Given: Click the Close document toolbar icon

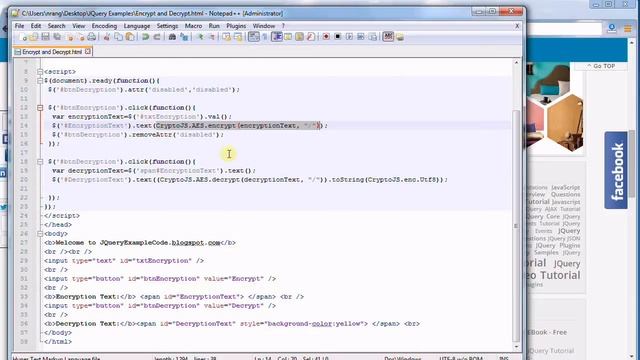Looking at the screenshot, I should tap(70, 37).
